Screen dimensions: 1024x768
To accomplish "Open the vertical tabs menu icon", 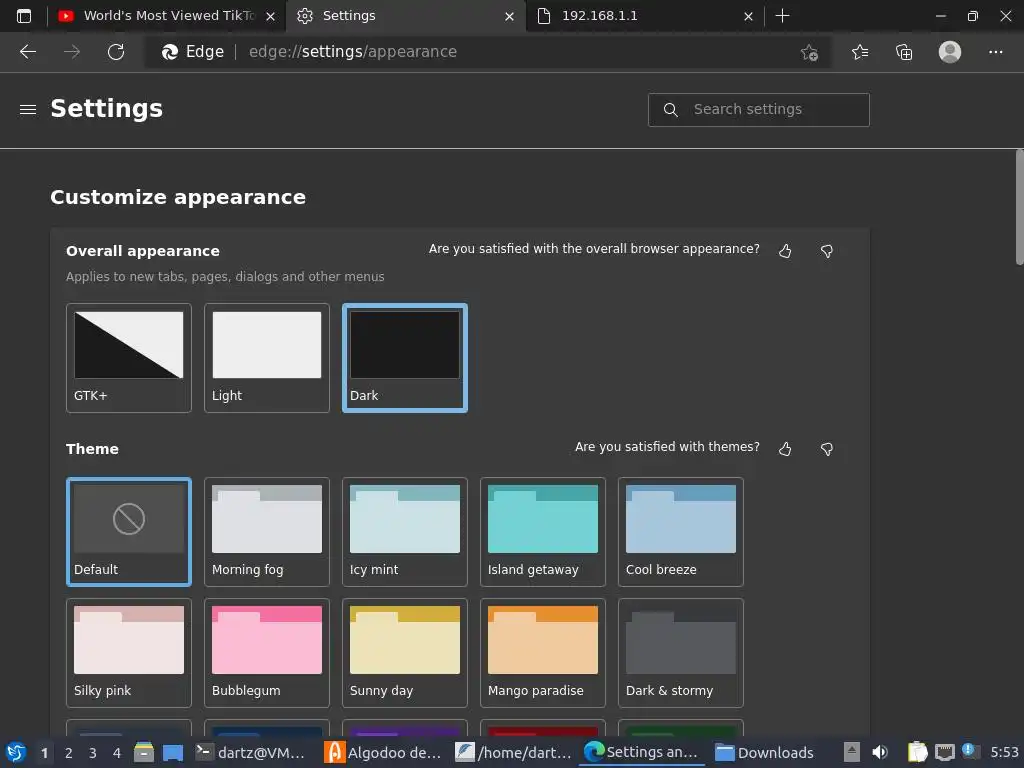I will coord(24,16).
